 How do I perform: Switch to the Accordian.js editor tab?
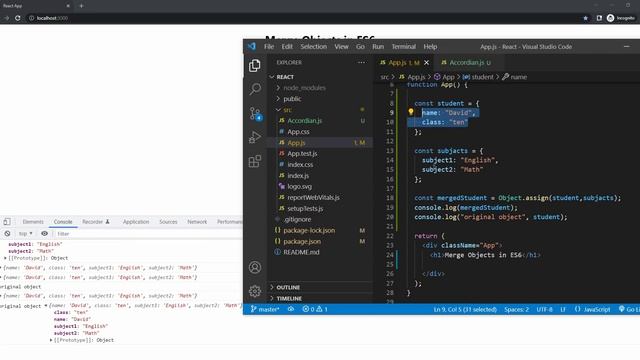[x=469, y=62]
